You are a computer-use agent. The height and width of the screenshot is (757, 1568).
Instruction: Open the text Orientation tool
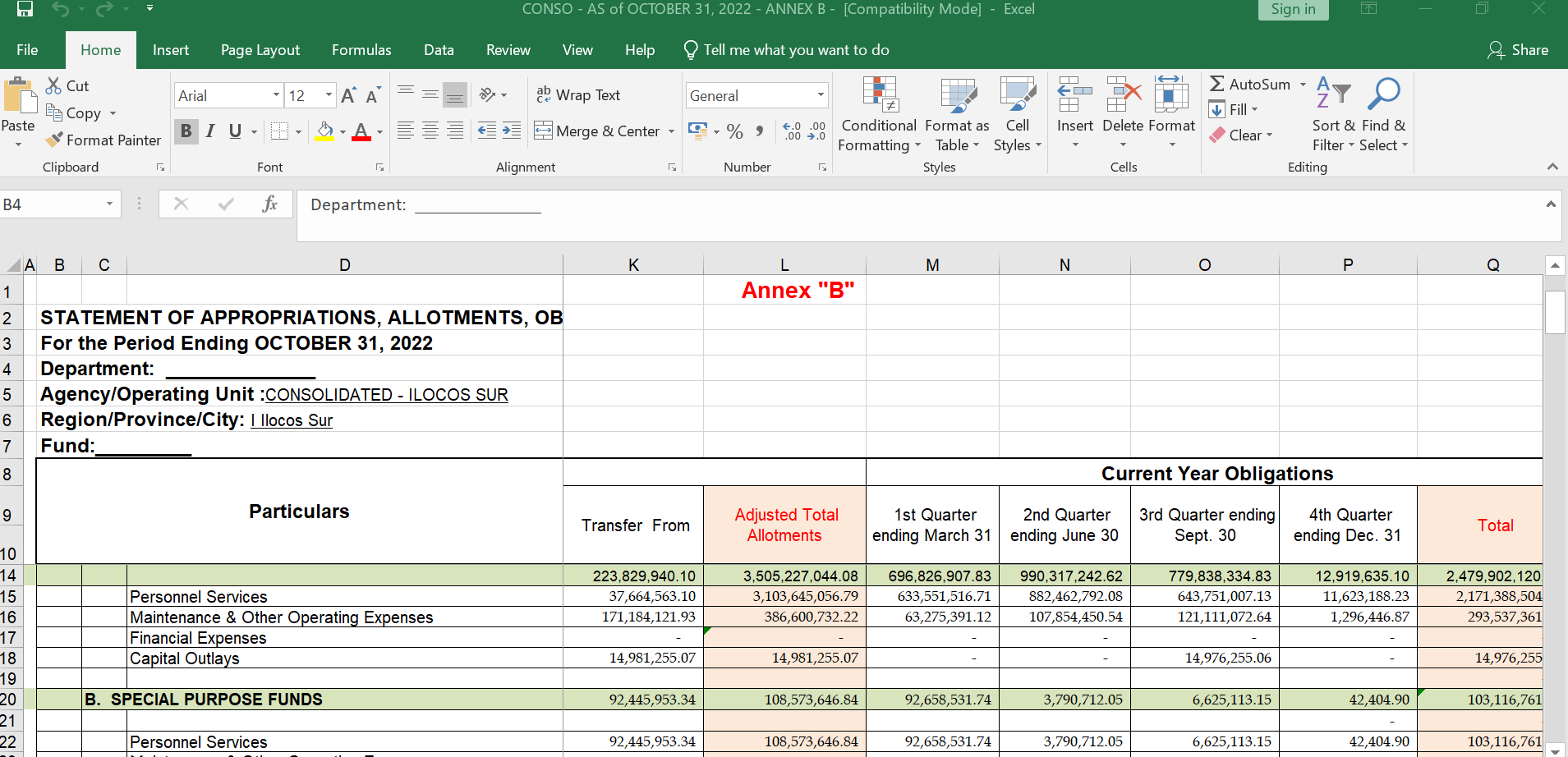[488, 95]
